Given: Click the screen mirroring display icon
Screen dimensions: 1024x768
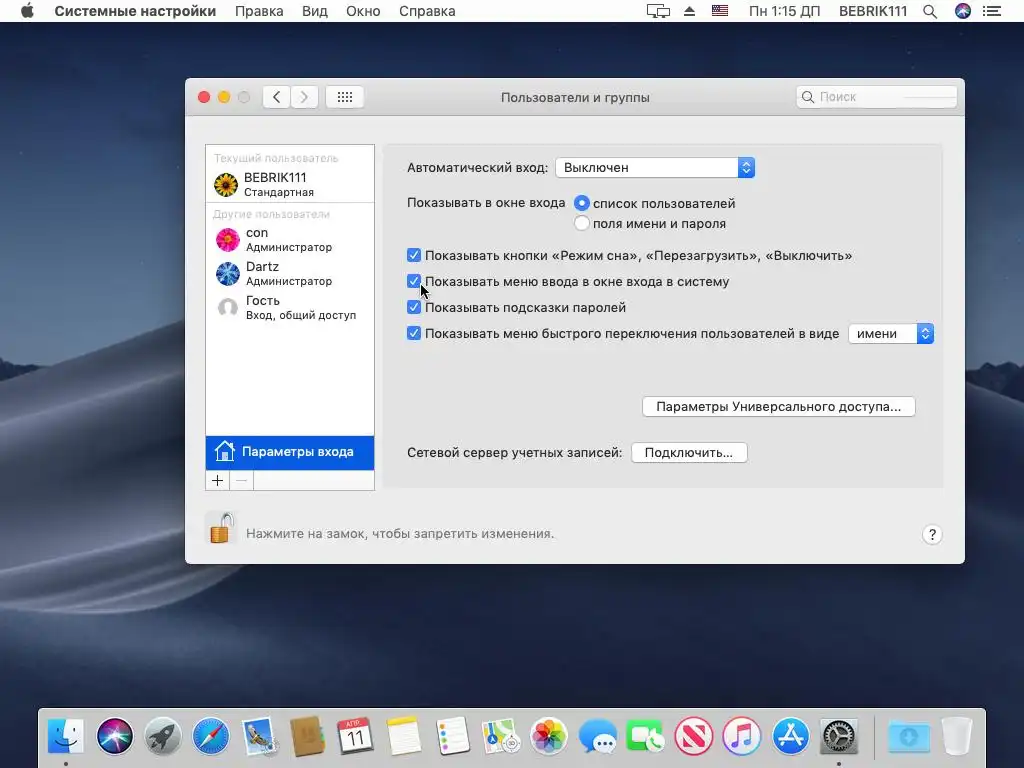Looking at the screenshot, I should click(658, 11).
